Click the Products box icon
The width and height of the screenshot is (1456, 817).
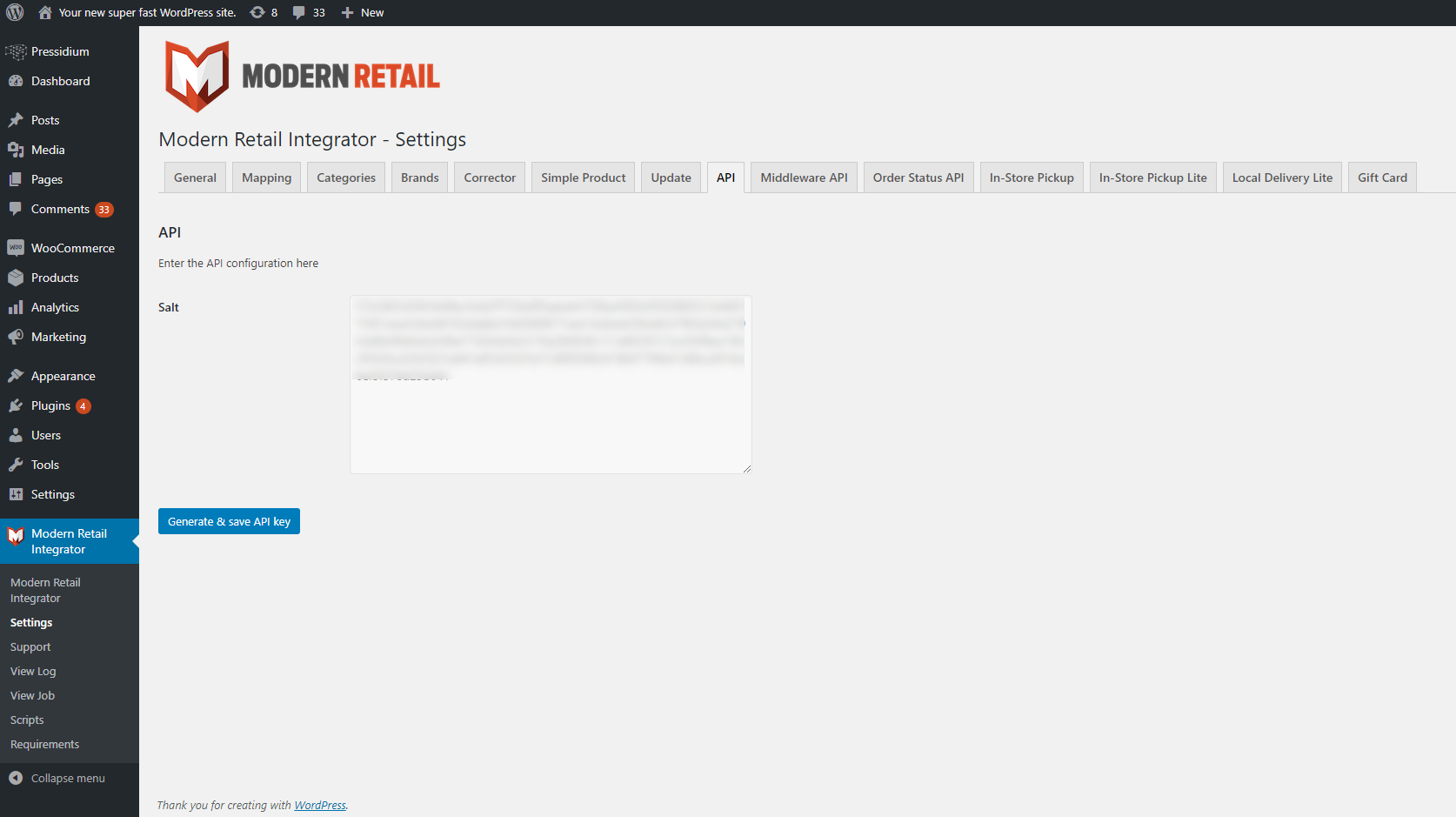[16, 278]
